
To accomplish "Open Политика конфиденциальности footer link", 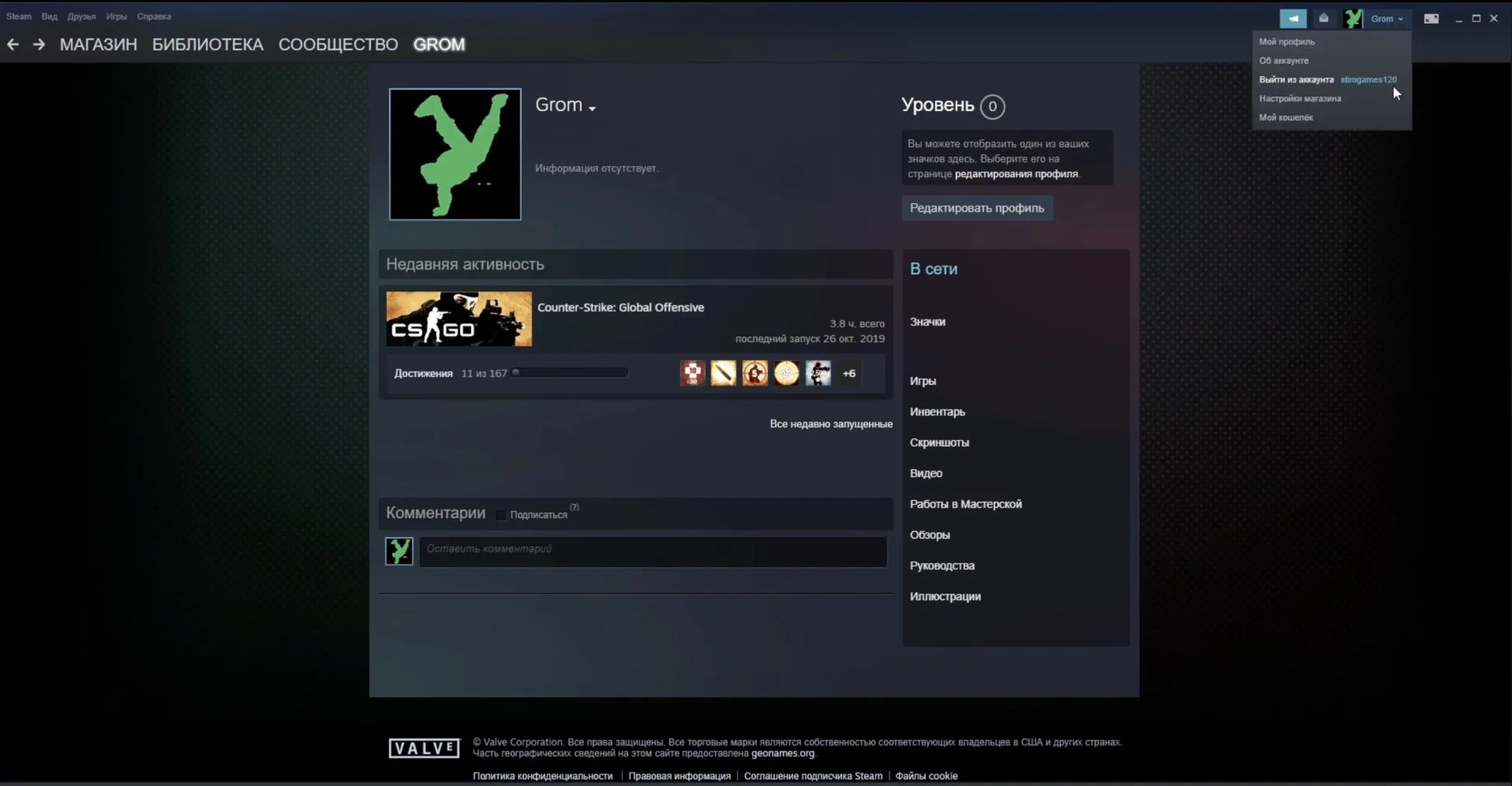I will [543, 776].
